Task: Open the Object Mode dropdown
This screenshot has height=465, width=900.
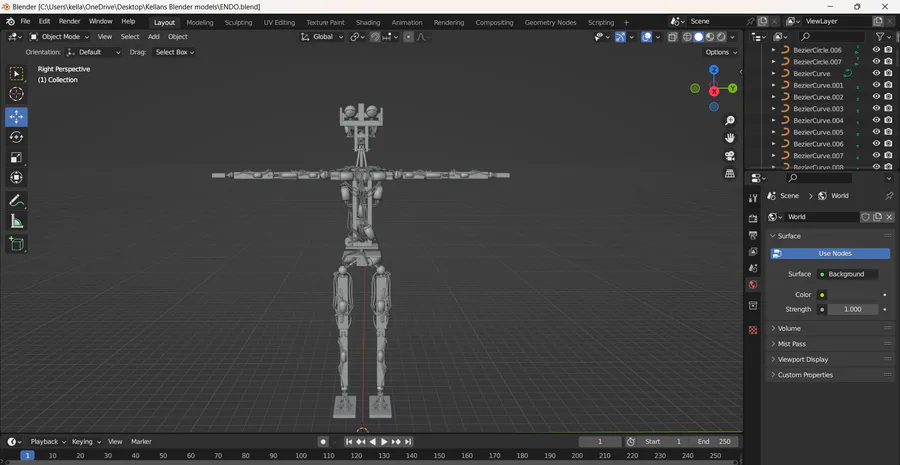Action: 60,37
